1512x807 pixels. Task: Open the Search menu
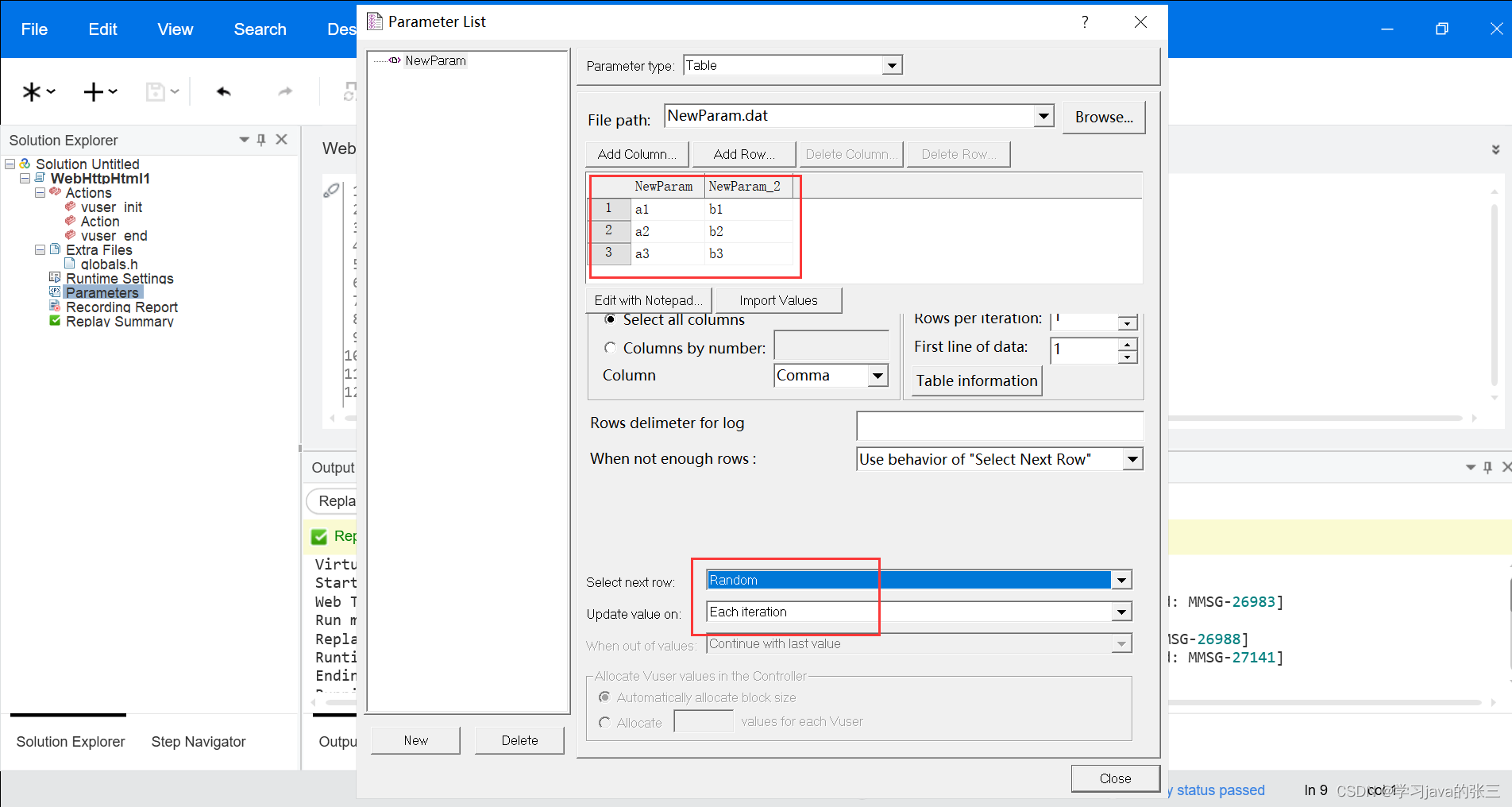260,29
